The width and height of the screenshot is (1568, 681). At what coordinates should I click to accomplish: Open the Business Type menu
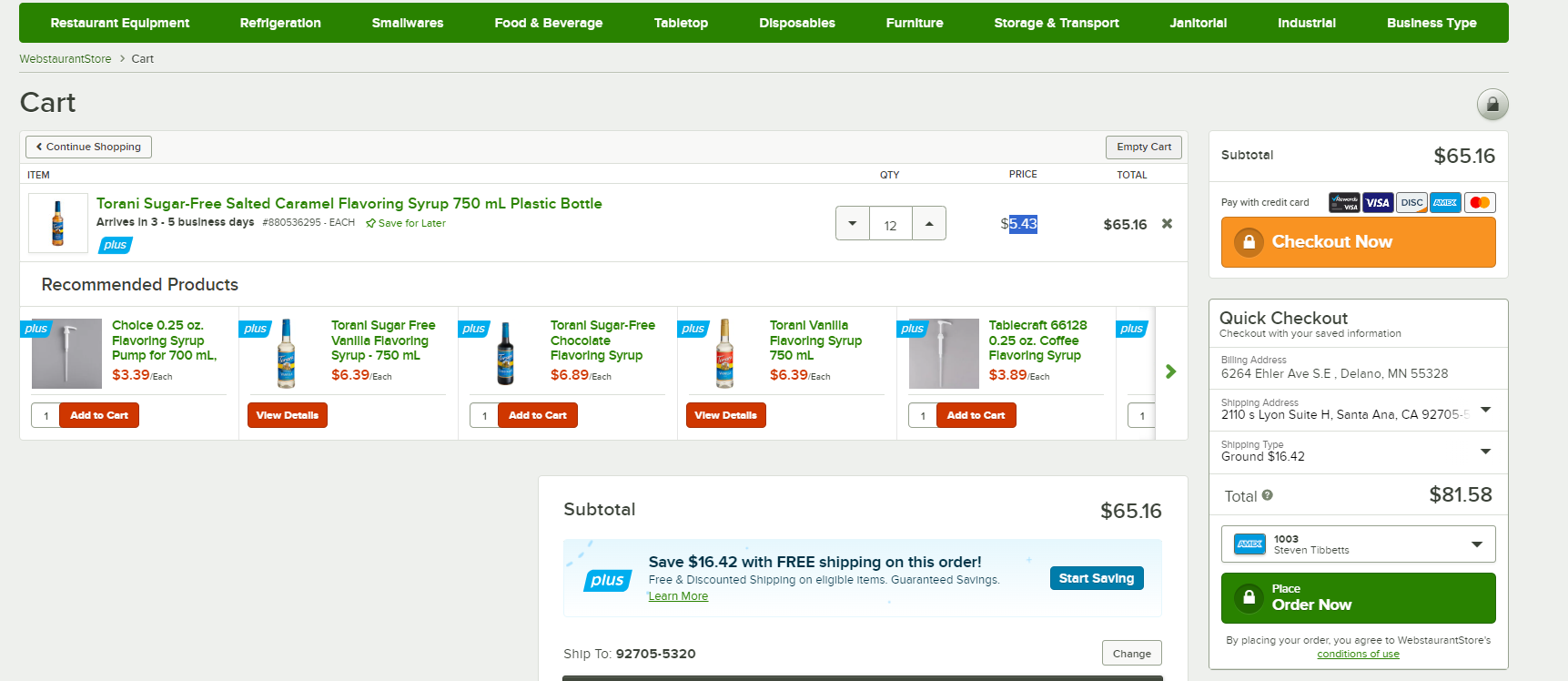click(x=1431, y=23)
